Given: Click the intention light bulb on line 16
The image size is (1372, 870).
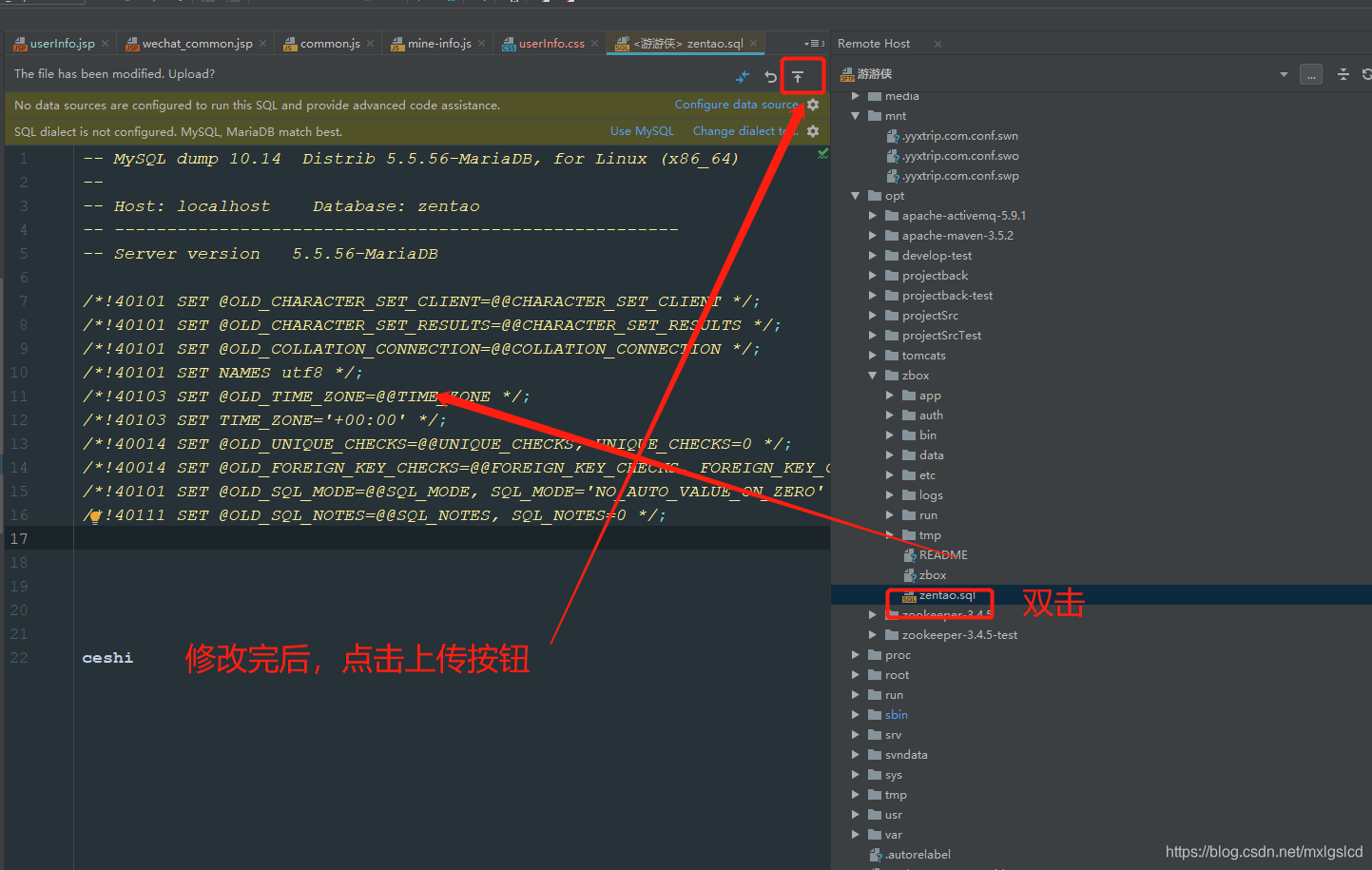Looking at the screenshot, I should 95,517.
